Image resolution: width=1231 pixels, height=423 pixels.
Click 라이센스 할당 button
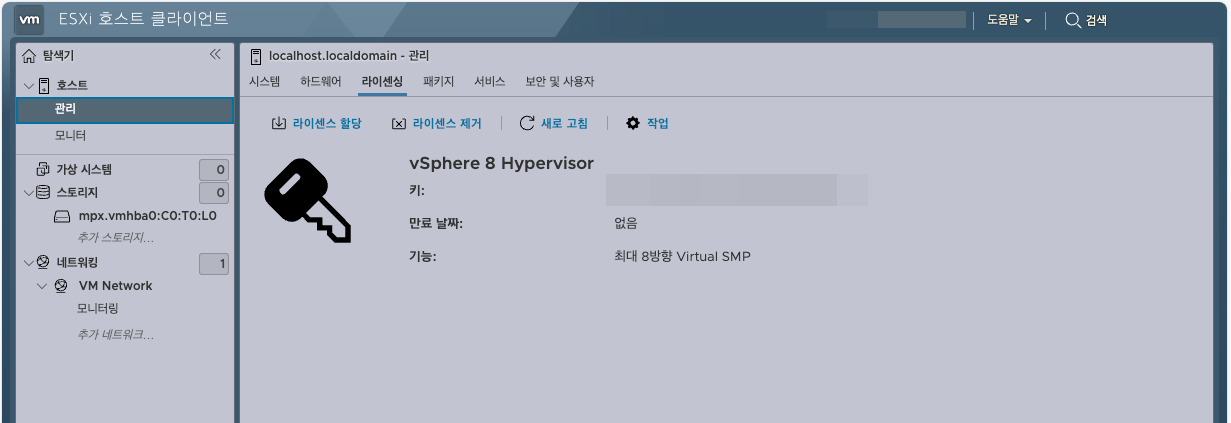tap(316, 123)
